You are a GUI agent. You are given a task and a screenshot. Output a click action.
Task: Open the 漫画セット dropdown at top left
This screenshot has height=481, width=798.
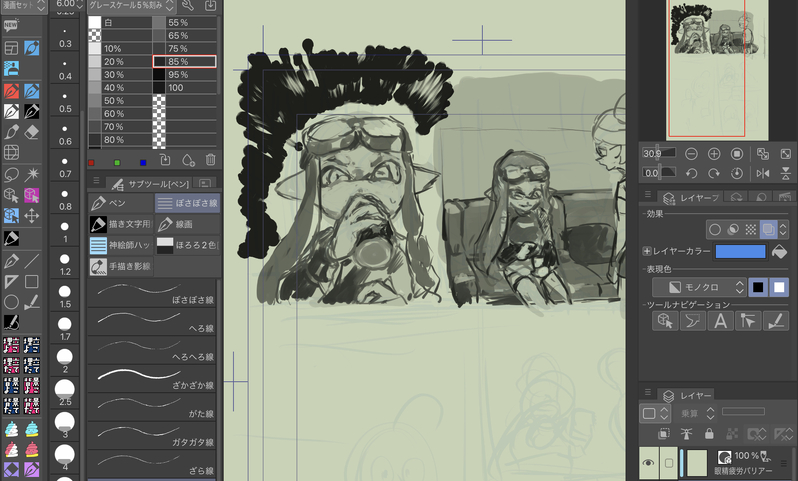pos(23,6)
